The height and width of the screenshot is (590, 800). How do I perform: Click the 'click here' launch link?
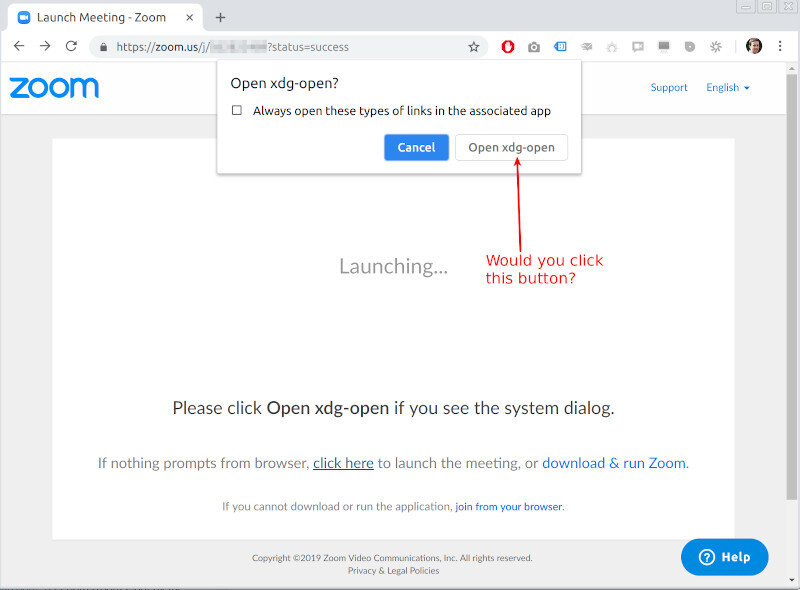click(343, 463)
